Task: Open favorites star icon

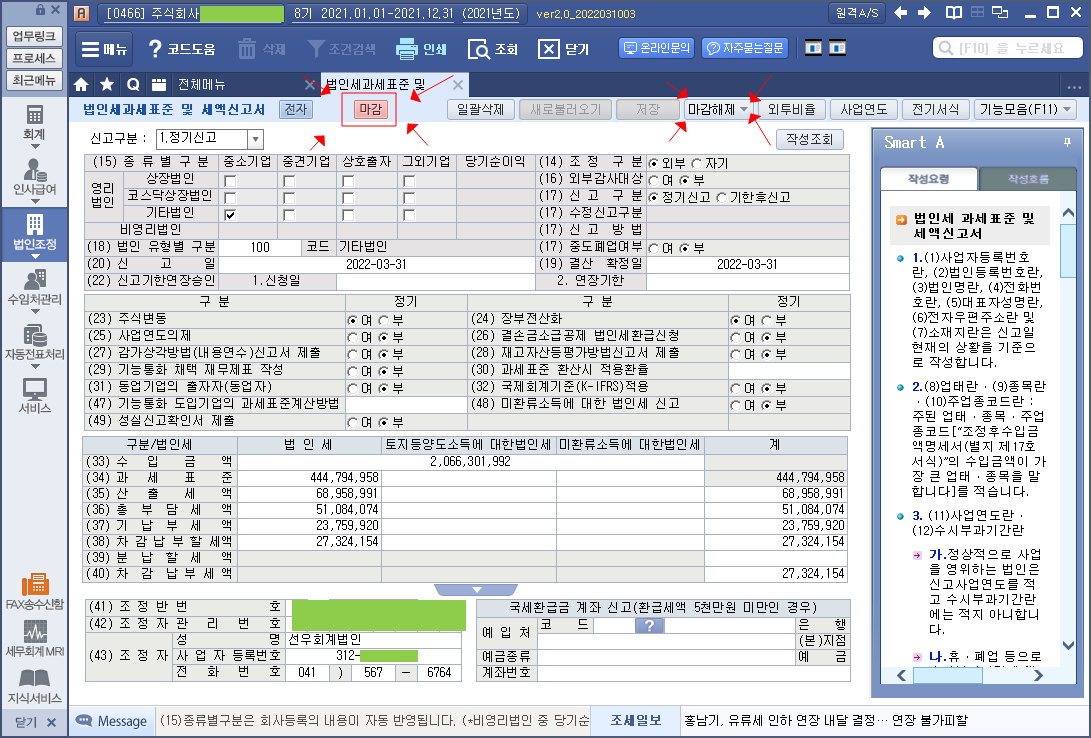Action: [x=106, y=85]
